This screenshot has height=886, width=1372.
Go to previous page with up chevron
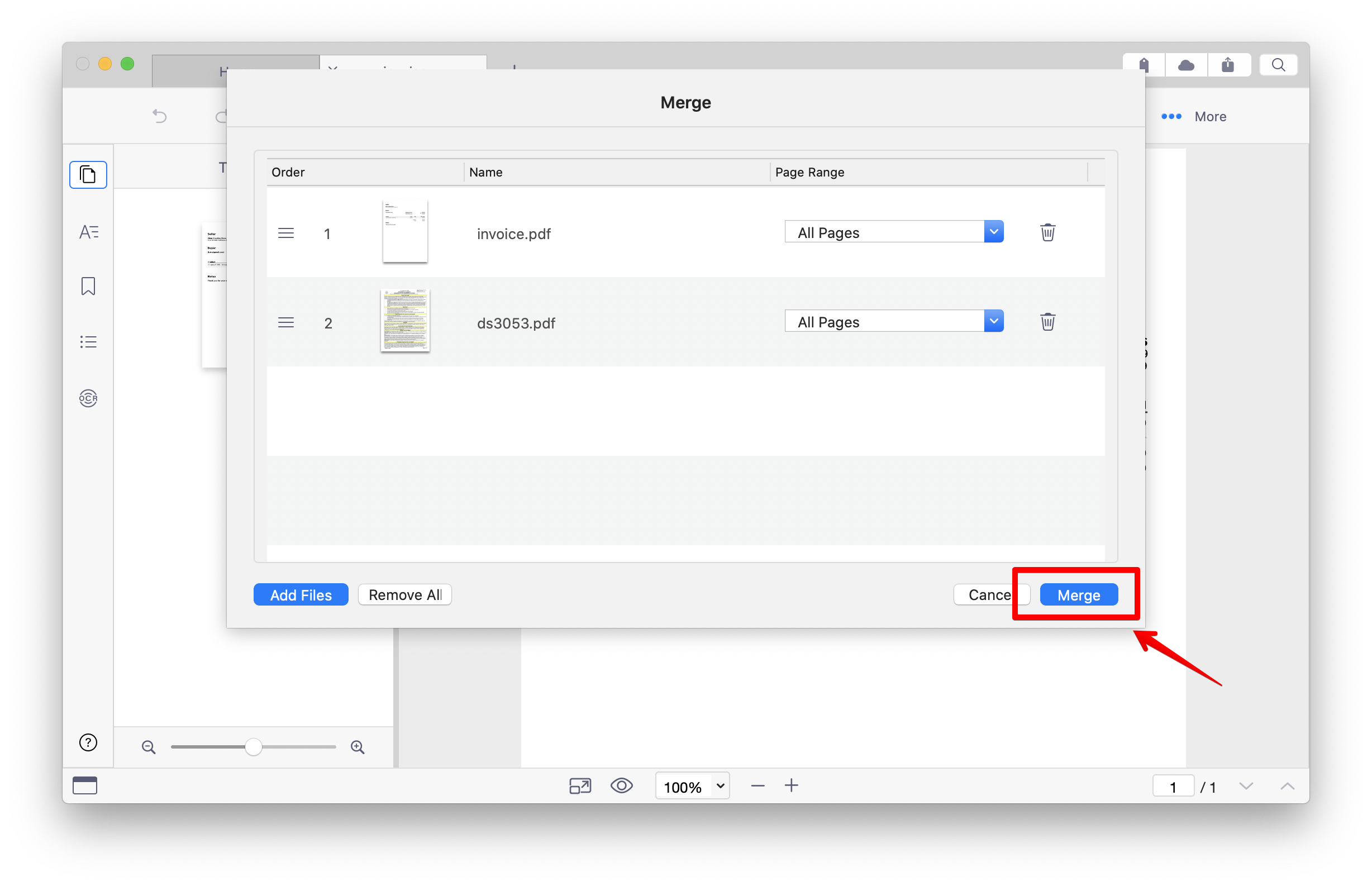pos(1287,786)
